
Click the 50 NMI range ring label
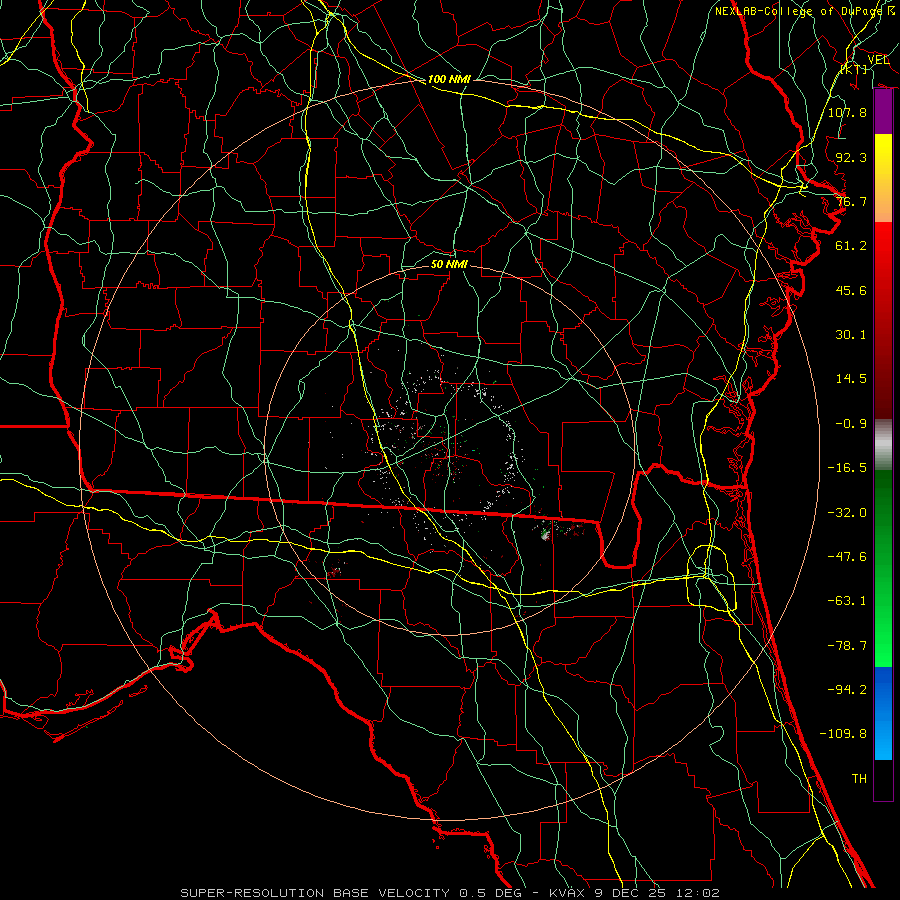pos(449,264)
